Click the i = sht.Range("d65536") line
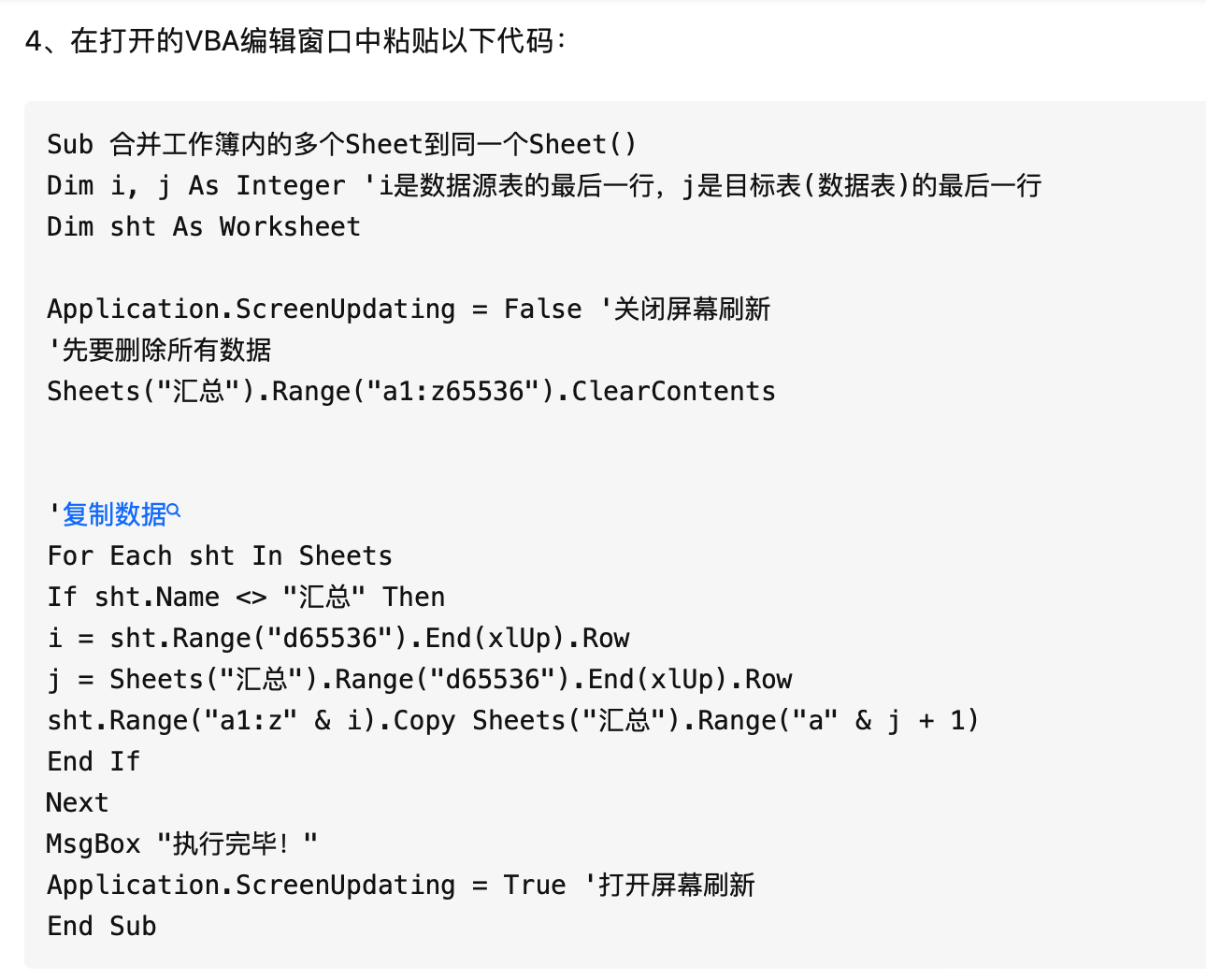Screen dimensions: 1206x980 338,639
